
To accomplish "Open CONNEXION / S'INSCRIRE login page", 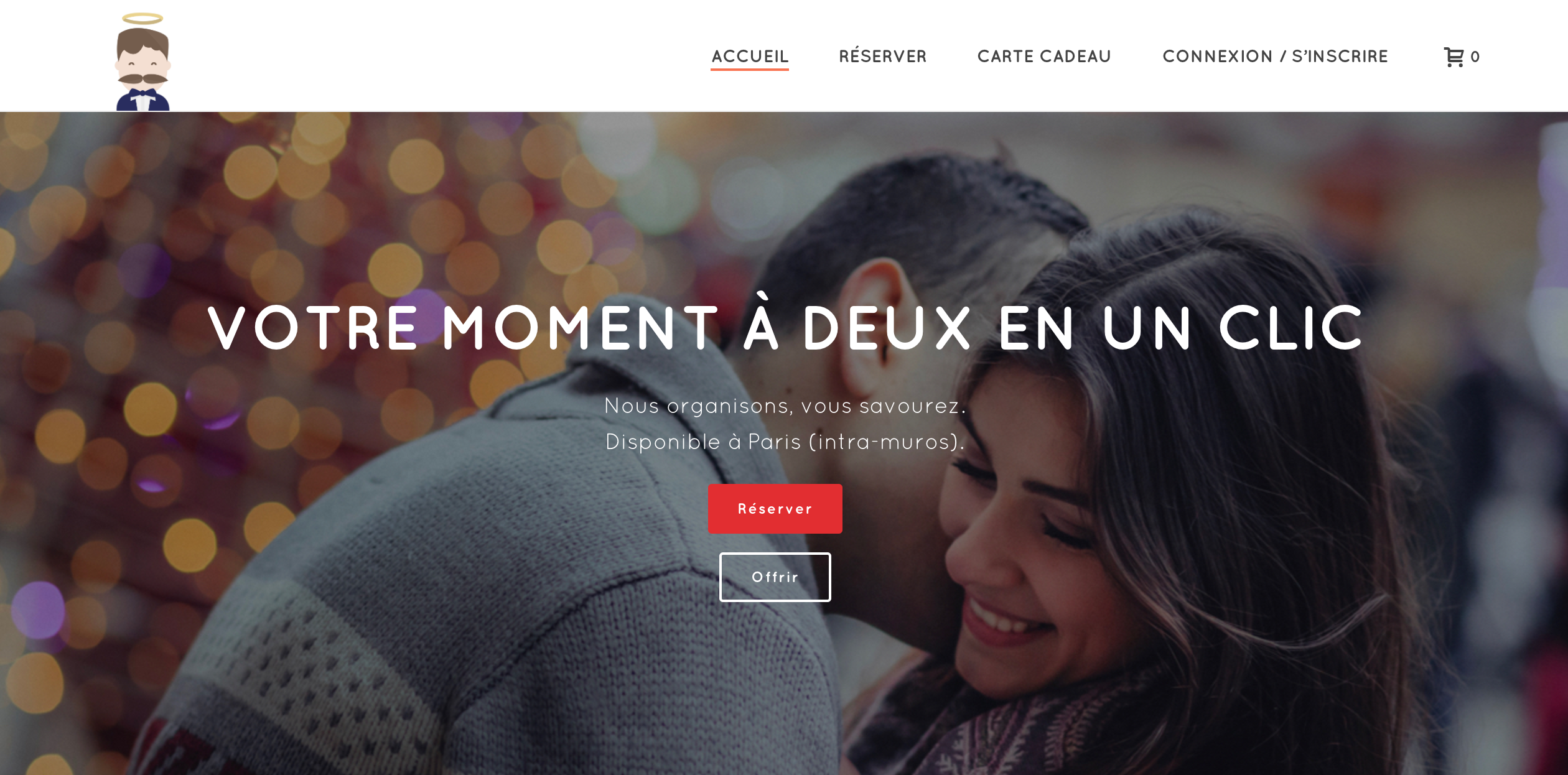I will tap(1276, 56).
